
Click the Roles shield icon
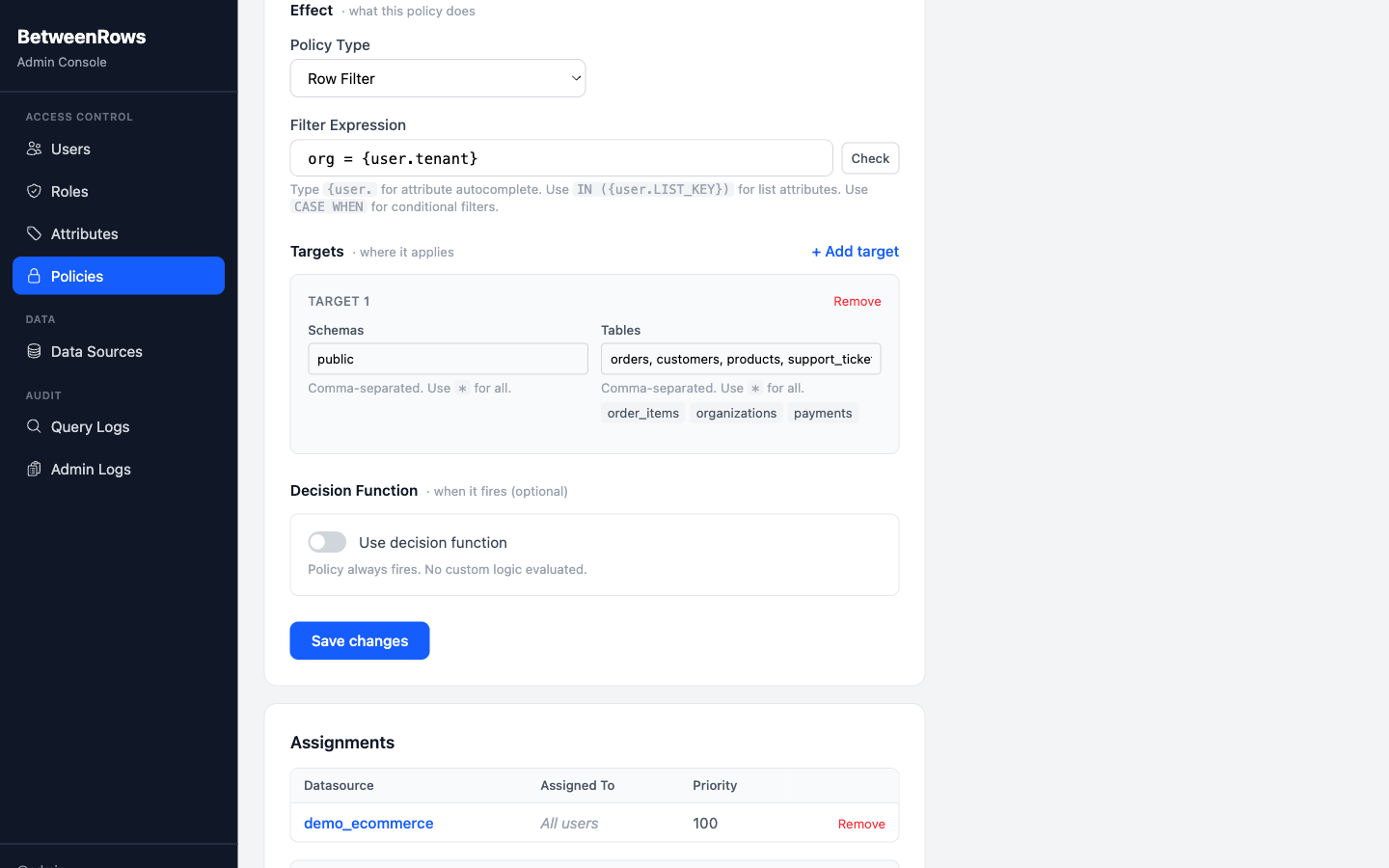[x=34, y=191]
